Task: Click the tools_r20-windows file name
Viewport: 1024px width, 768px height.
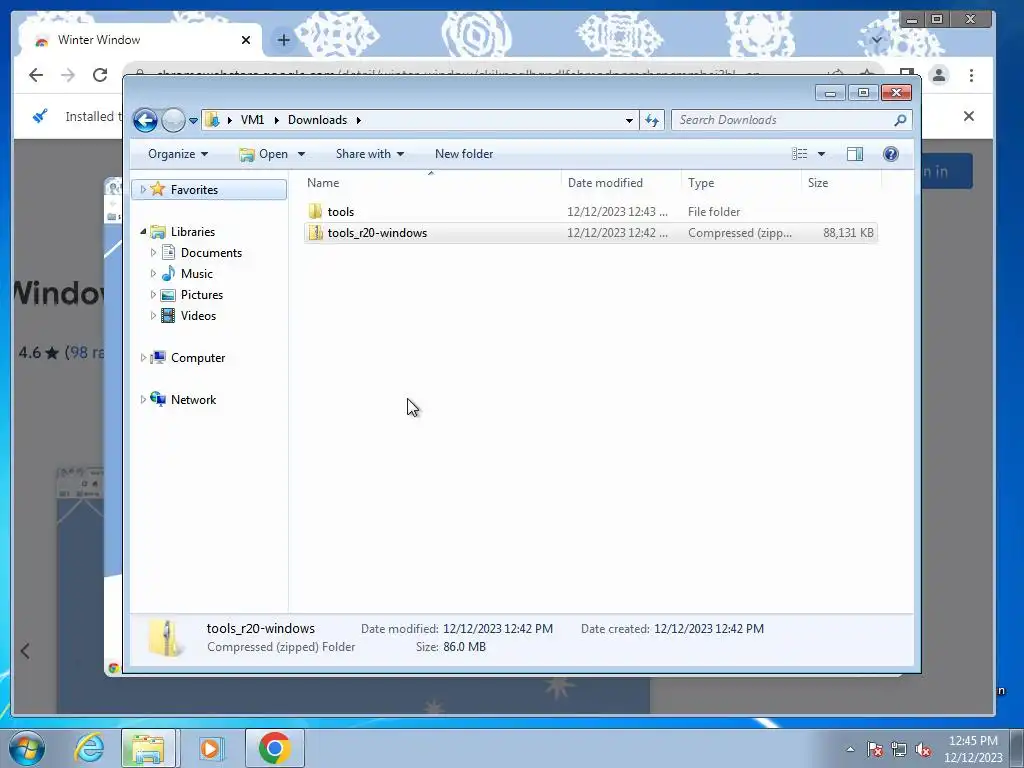Action: click(x=377, y=232)
